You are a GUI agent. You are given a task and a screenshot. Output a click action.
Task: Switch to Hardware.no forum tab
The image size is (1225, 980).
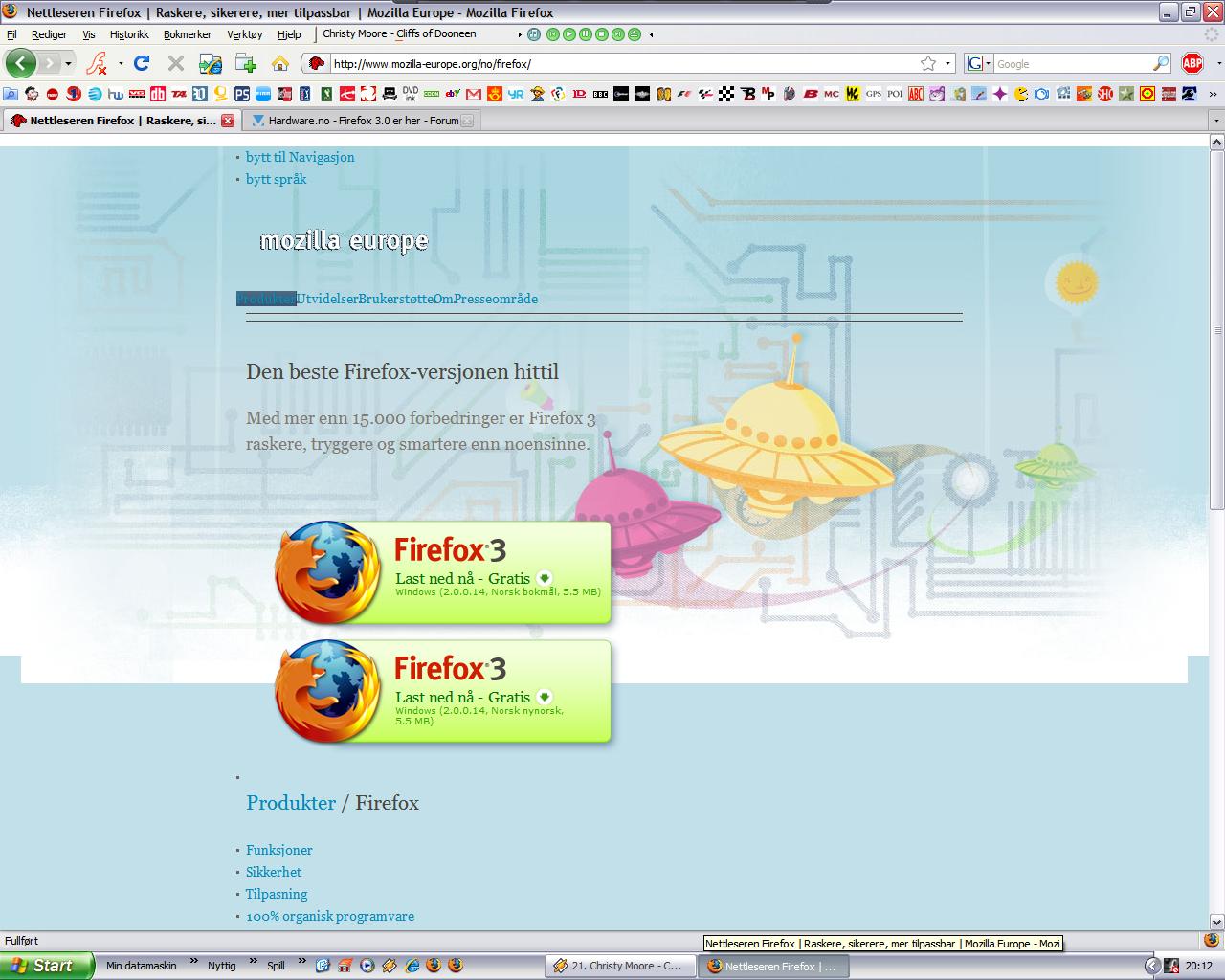point(362,121)
